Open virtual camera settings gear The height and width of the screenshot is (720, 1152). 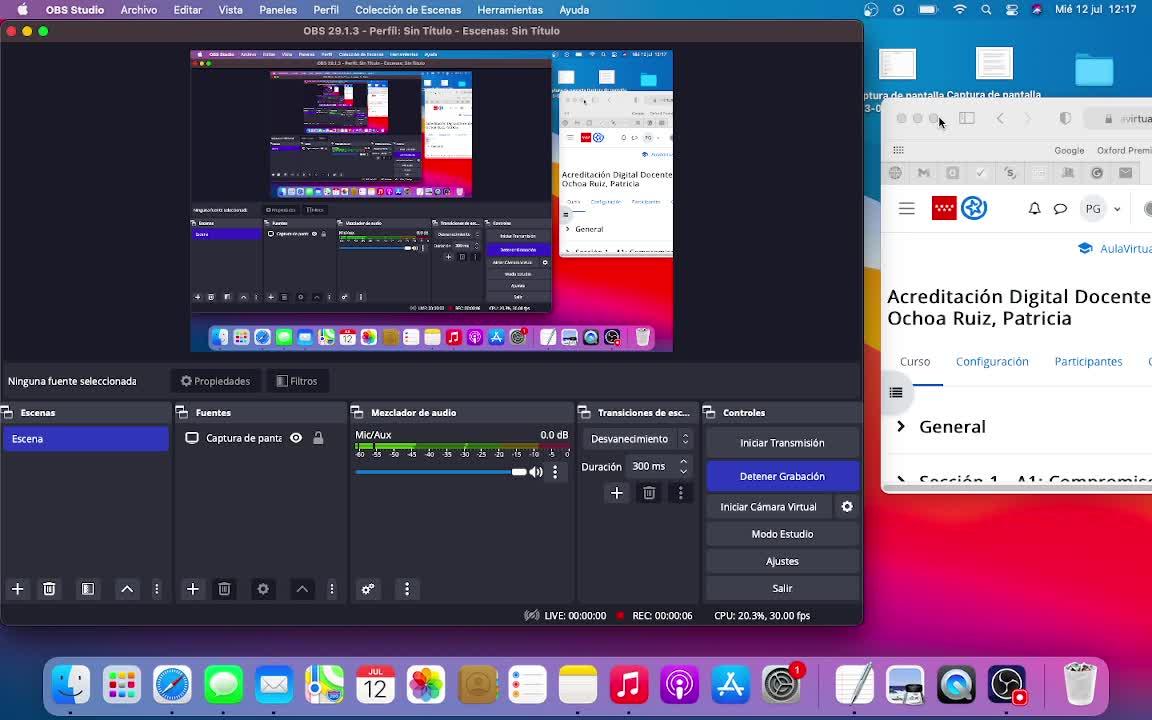tap(847, 507)
